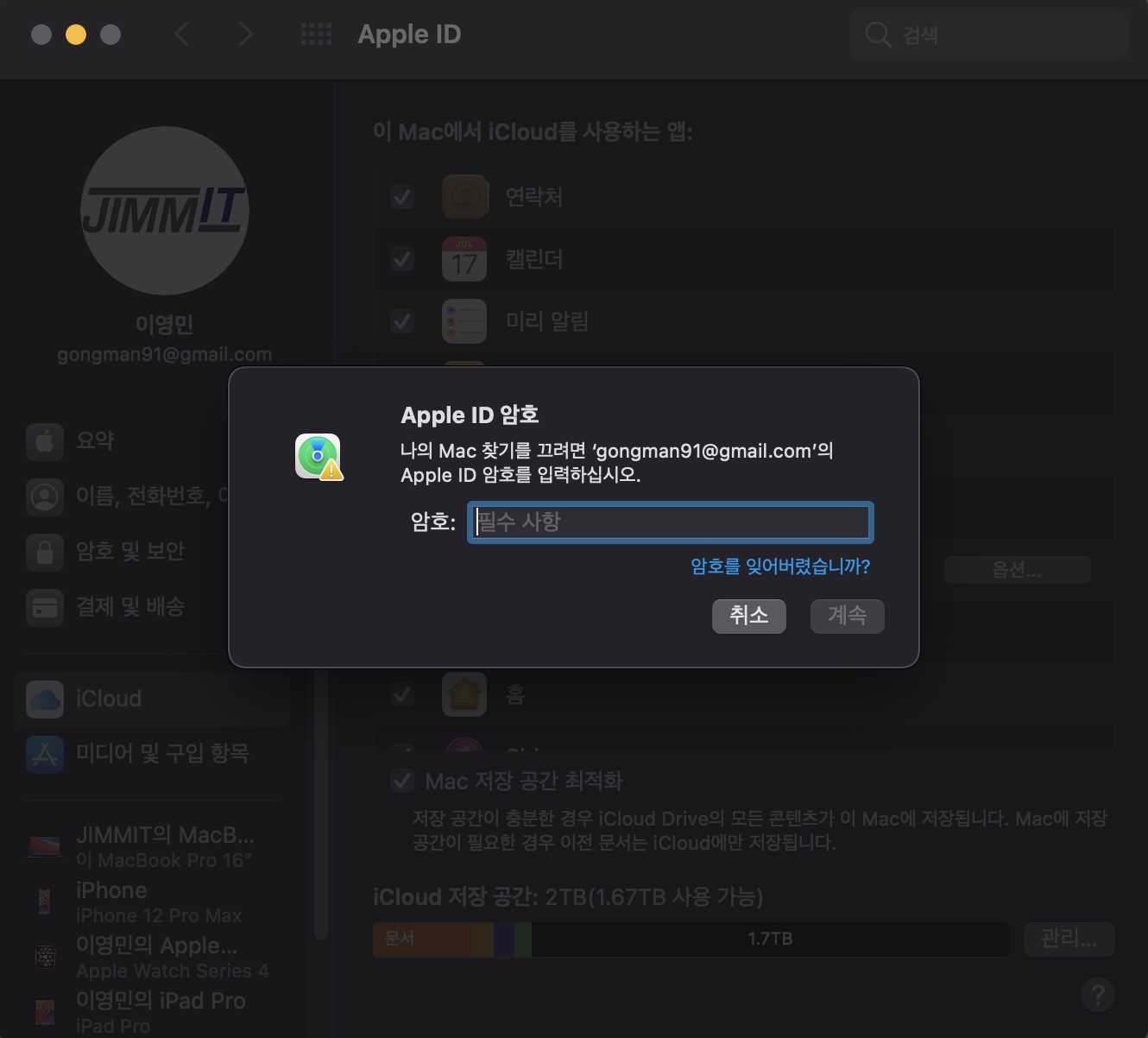The height and width of the screenshot is (1038, 1148).
Task: Toggle the 미리 알림 checkbox
Action: point(402,321)
